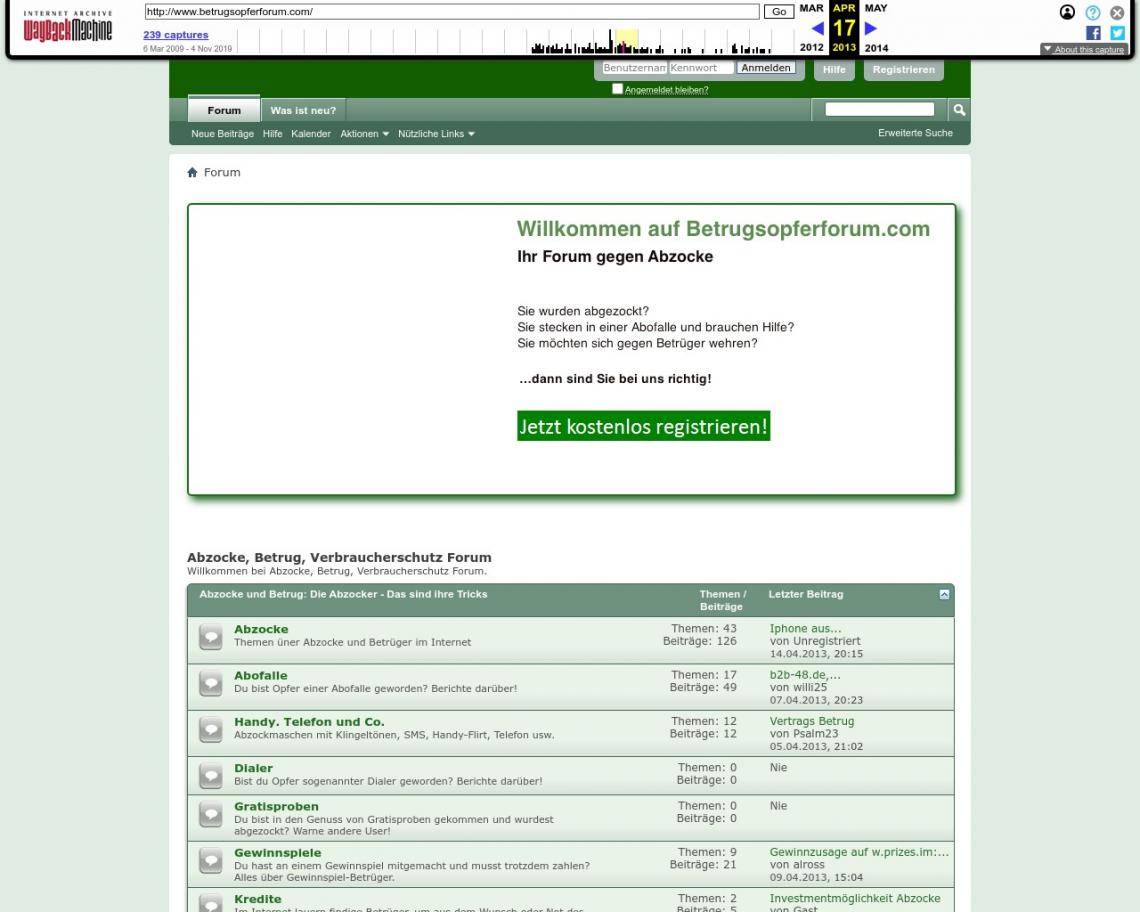This screenshot has height=912, width=1140.
Task: Click the Willkommen auf Betrugsopferforum.com heading
Action: (723, 229)
